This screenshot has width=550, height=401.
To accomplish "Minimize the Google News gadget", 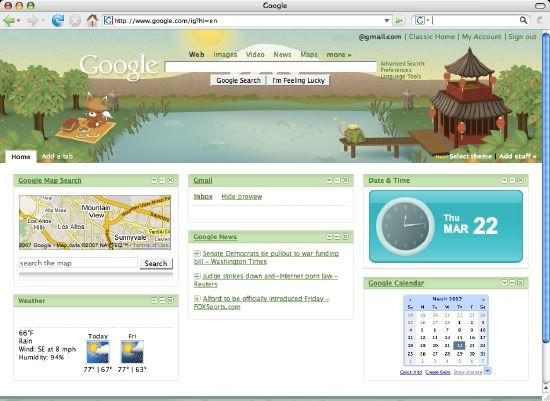I will click(x=337, y=237).
